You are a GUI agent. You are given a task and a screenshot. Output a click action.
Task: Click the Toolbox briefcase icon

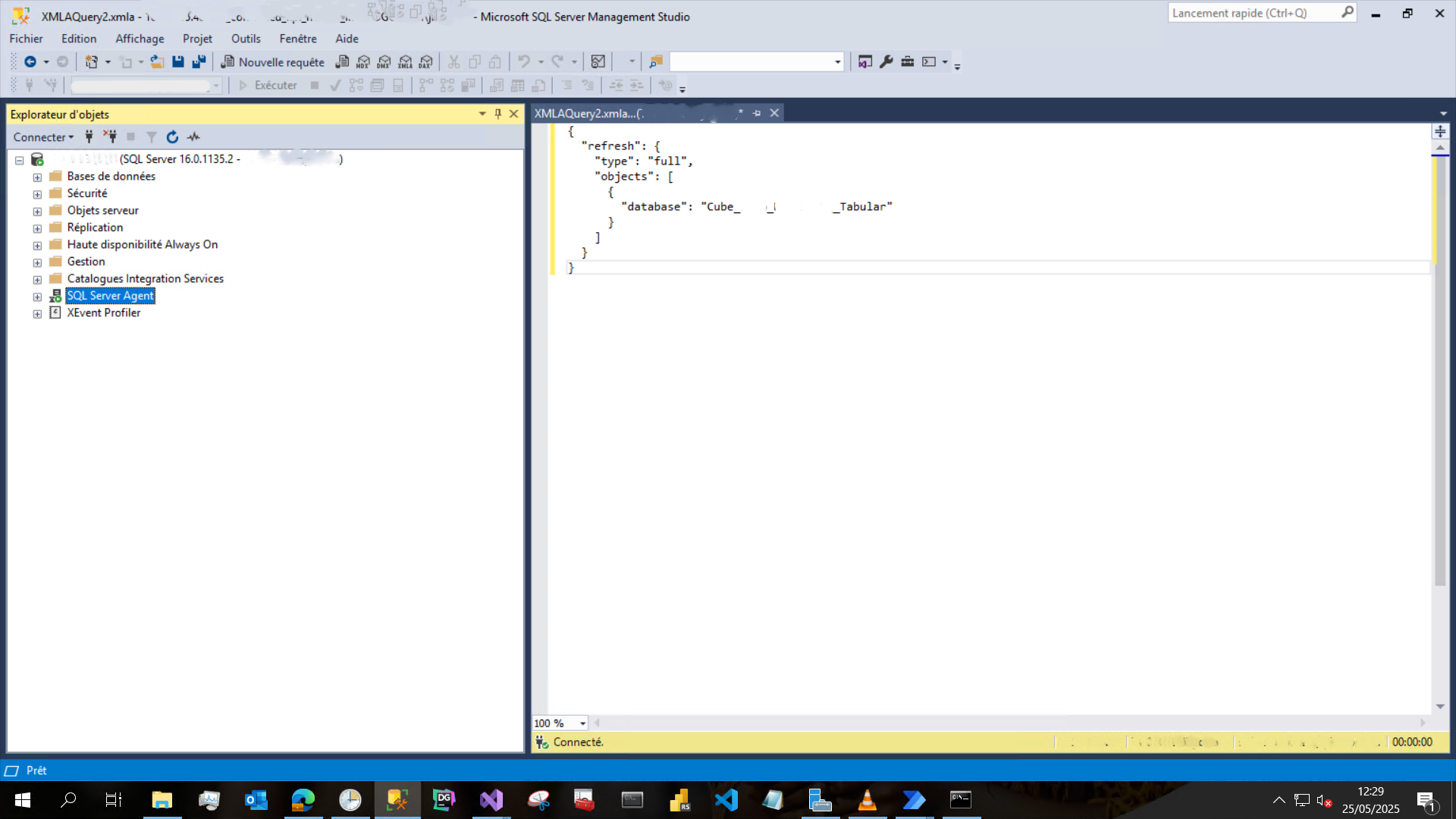908,62
